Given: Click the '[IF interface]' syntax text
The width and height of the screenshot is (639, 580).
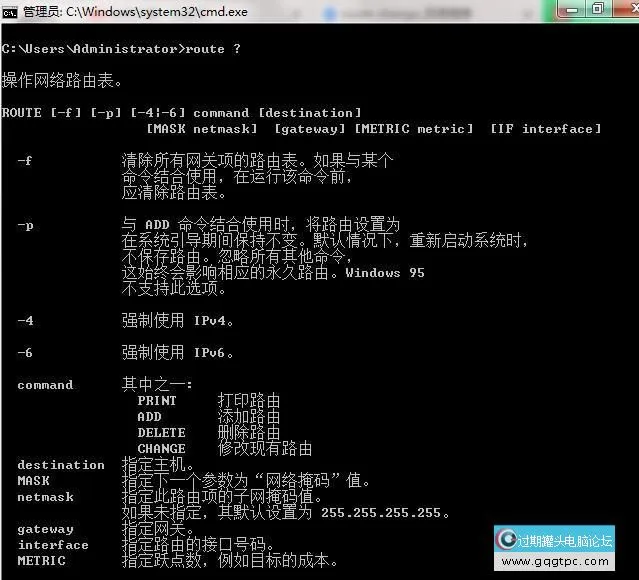Looking at the screenshot, I should [x=546, y=129].
